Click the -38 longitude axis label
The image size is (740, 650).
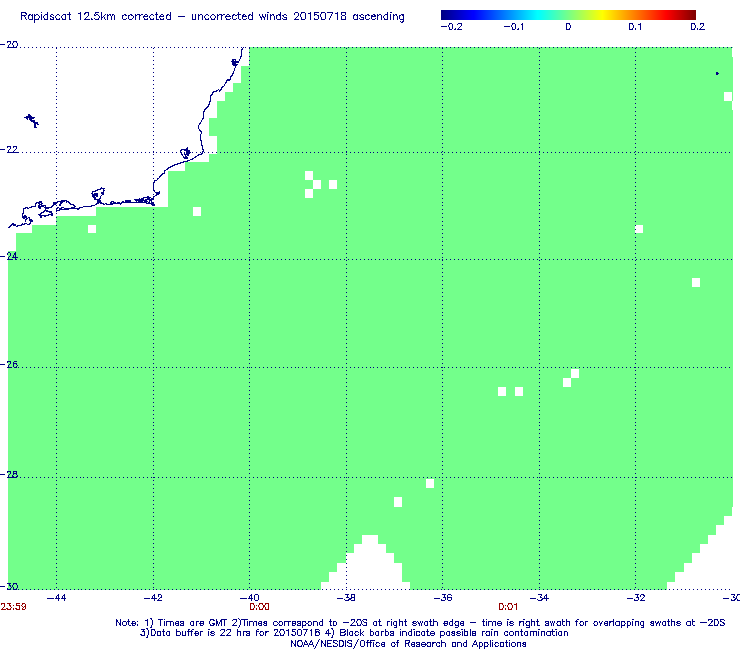[x=346, y=598]
